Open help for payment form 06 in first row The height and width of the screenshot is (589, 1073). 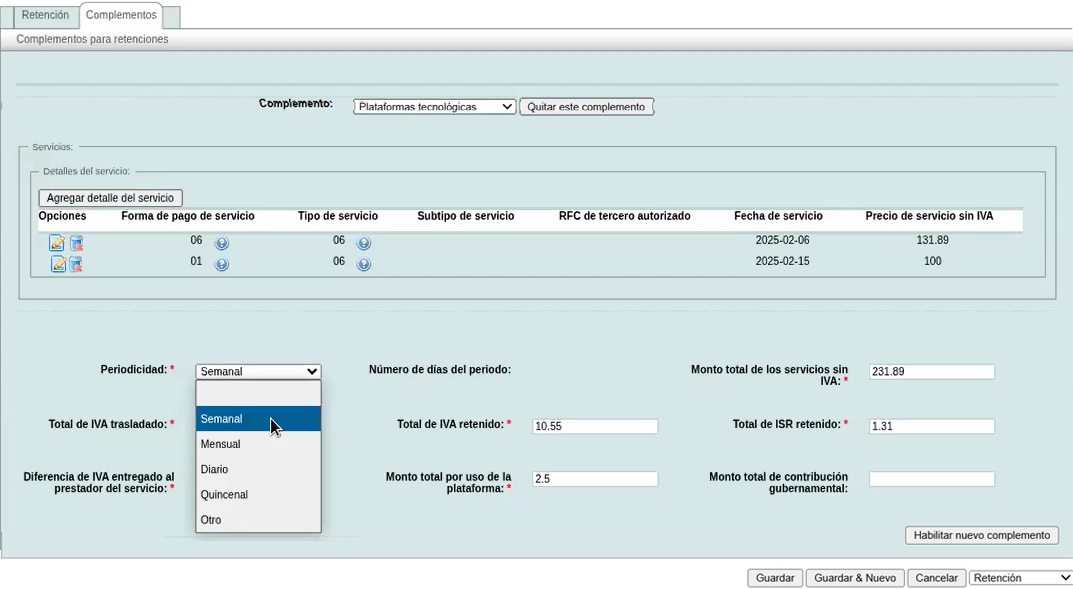click(x=222, y=244)
